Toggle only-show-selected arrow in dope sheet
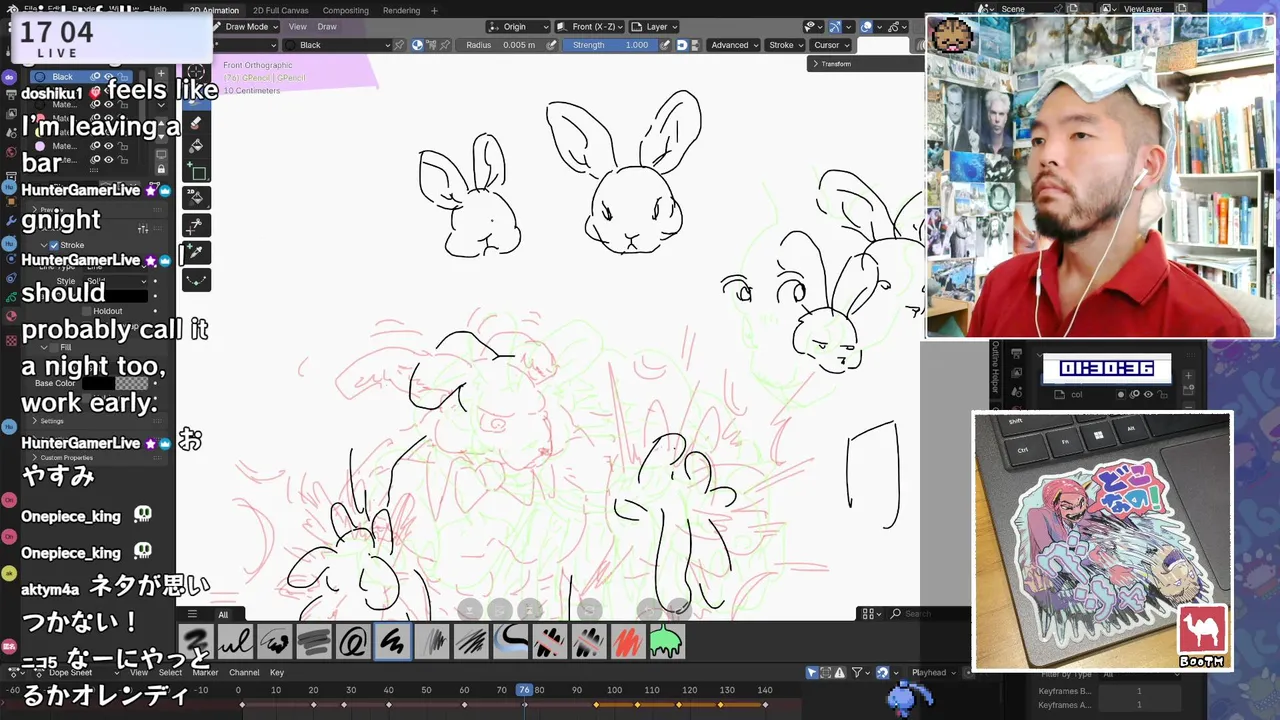 click(x=812, y=673)
